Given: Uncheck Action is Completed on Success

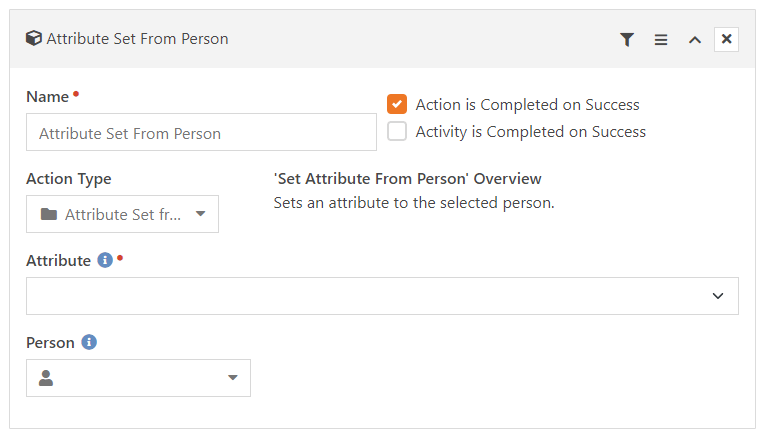Looking at the screenshot, I should [x=397, y=104].
